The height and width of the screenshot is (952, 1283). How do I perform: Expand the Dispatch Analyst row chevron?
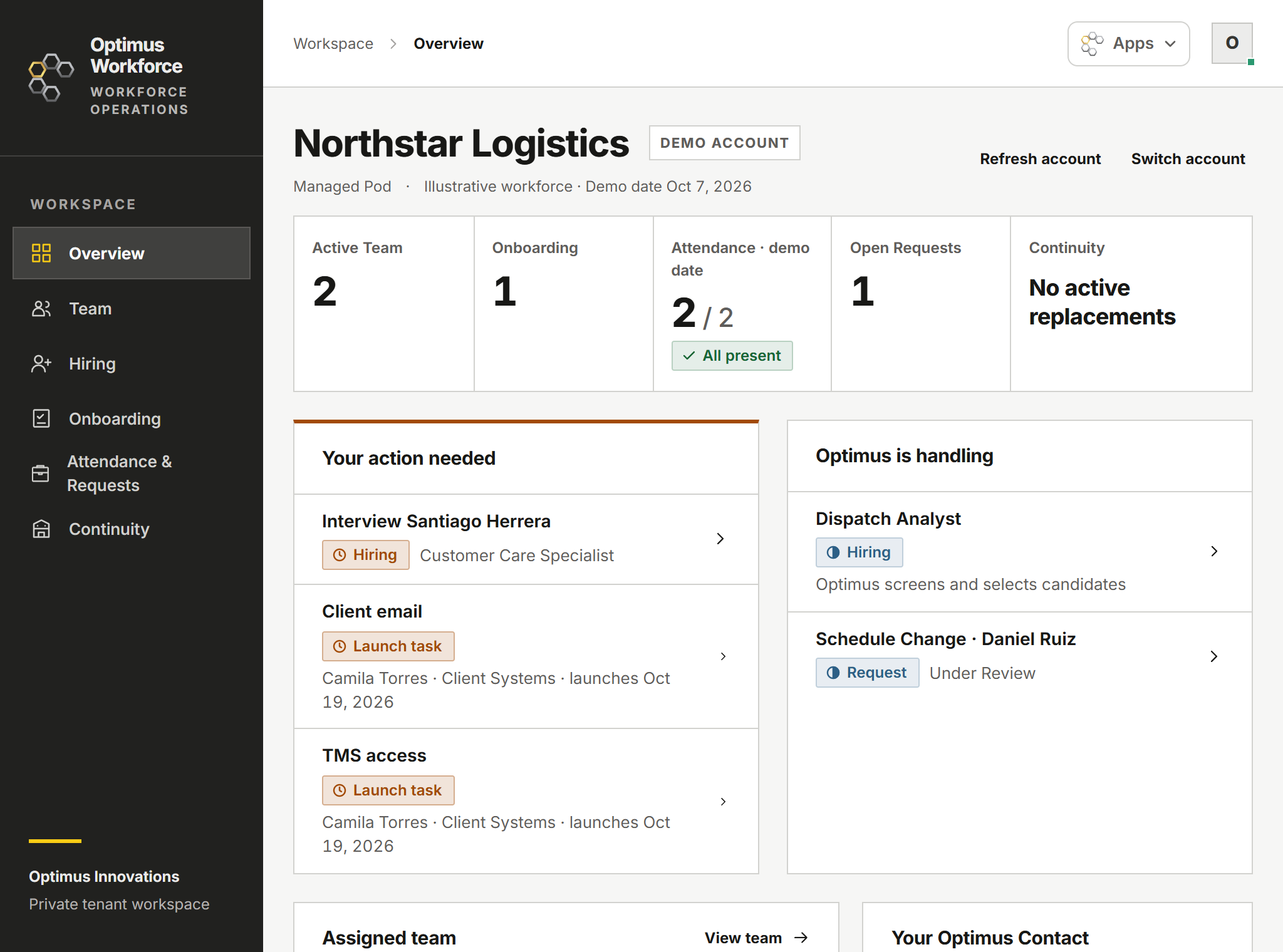[1214, 551]
